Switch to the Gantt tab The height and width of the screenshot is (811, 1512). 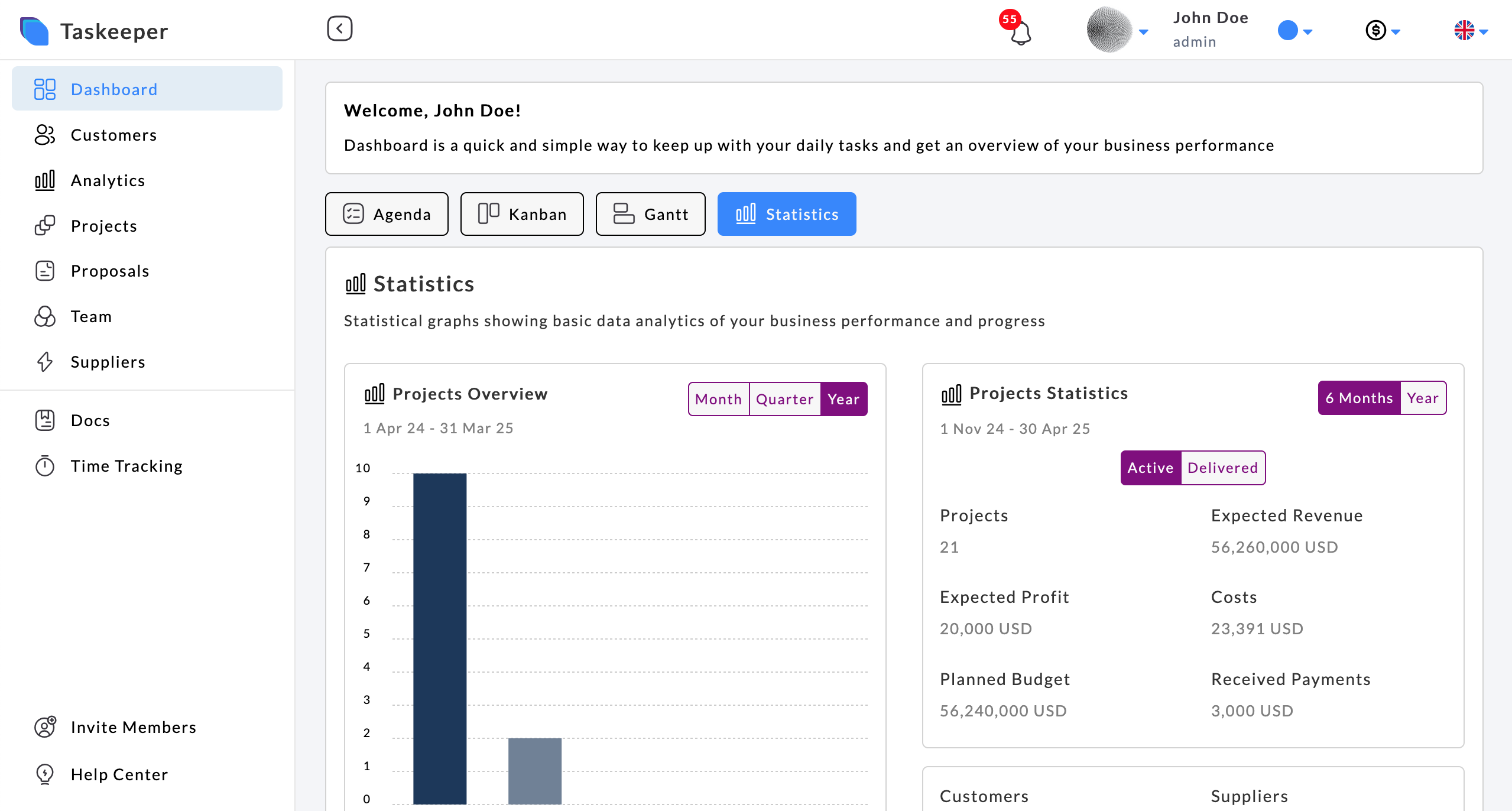tap(650, 214)
